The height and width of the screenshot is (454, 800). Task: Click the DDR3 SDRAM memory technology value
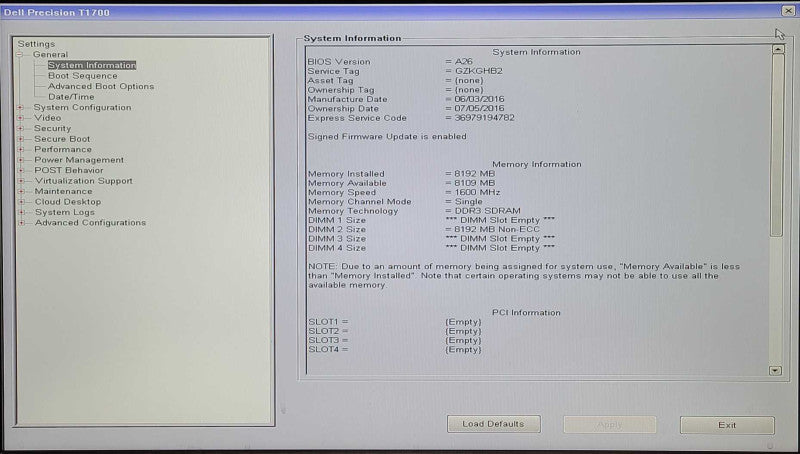tap(488, 211)
